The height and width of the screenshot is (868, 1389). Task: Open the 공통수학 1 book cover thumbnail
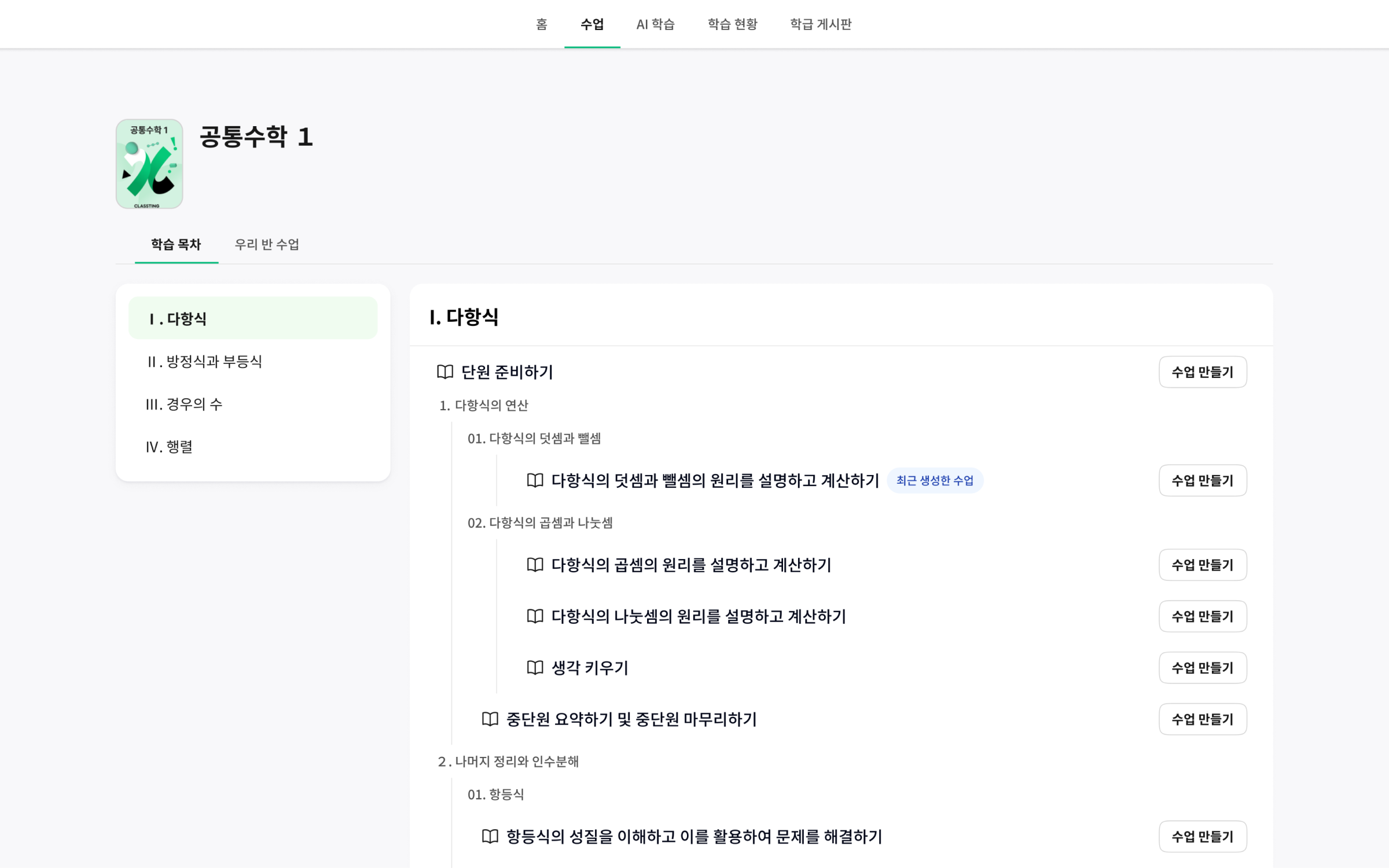click(x=149, y=164)
